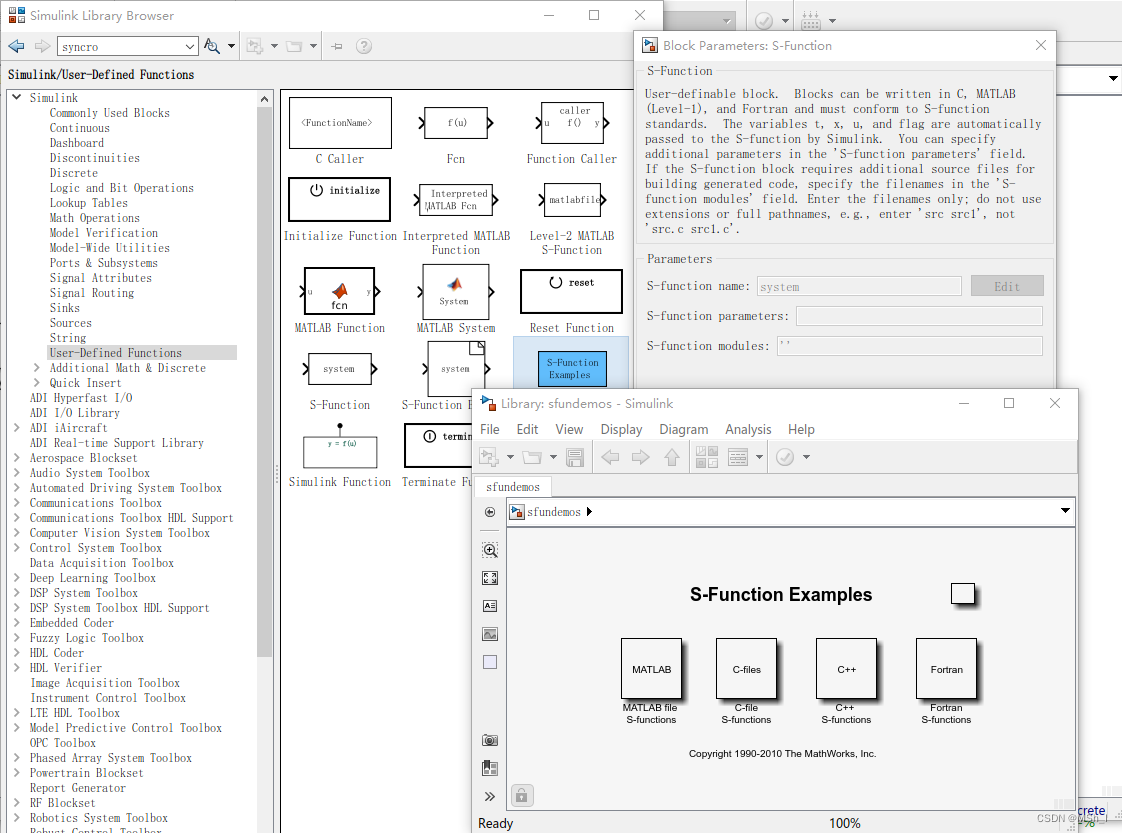Open the Display menu in sfundemos
This screenshot has height=833, width=1122.
(621, 429)
